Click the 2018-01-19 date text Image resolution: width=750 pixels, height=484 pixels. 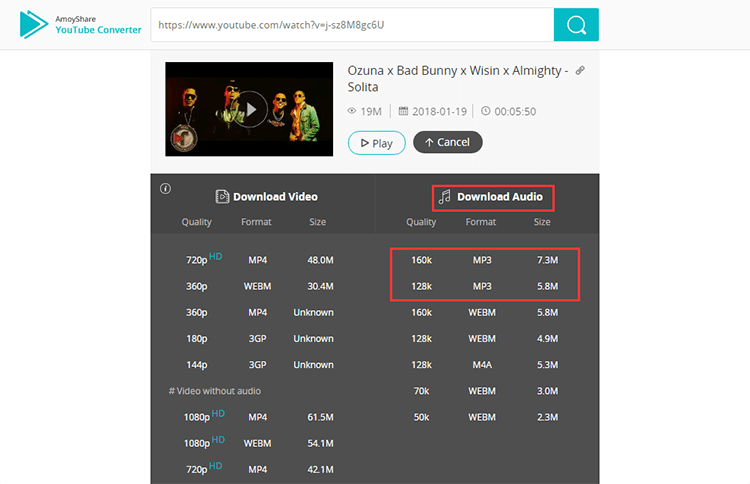pos(439,111)
